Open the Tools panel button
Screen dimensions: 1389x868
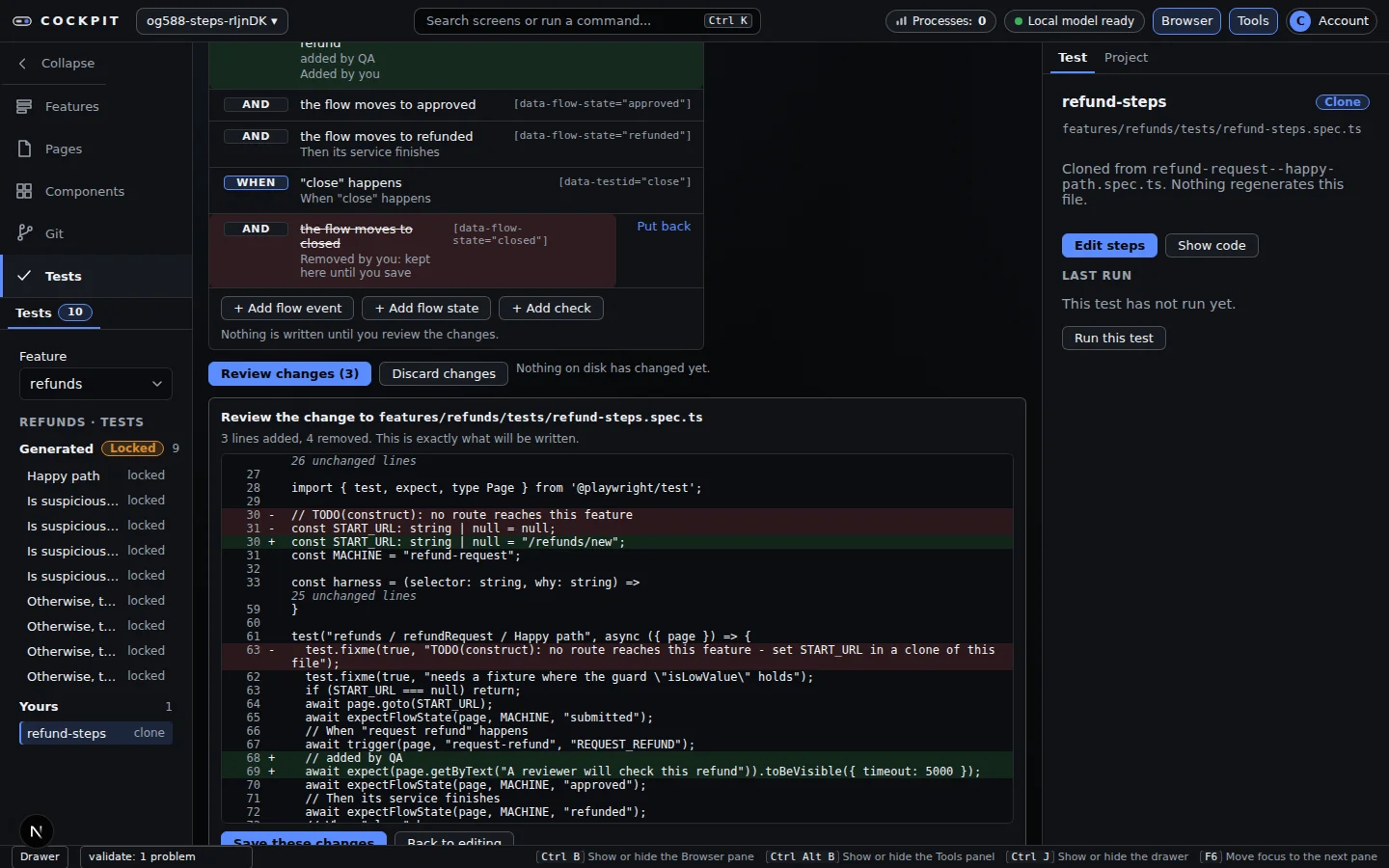[1253, 21]
